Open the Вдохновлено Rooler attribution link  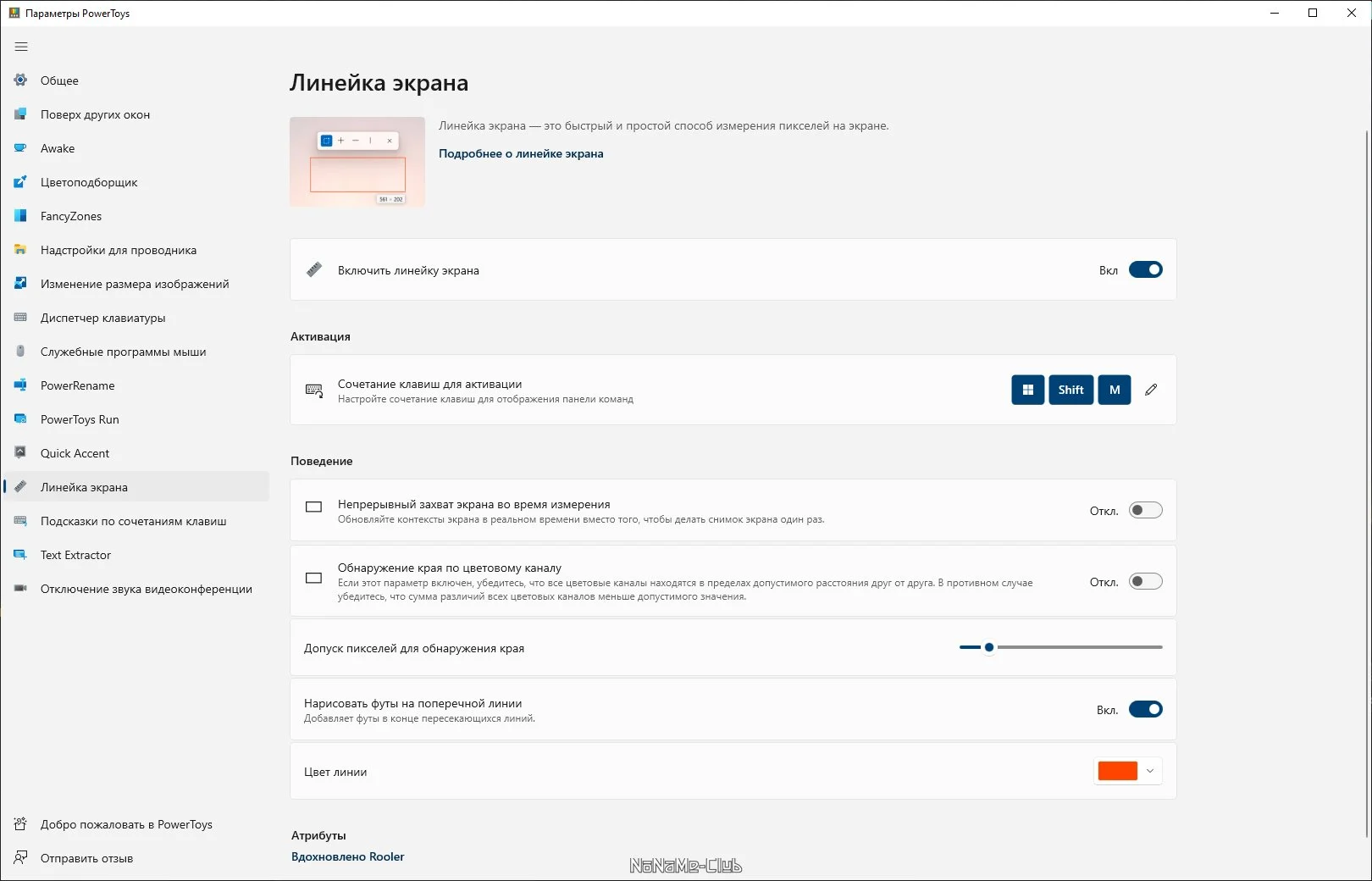click(x=347, y=856)
